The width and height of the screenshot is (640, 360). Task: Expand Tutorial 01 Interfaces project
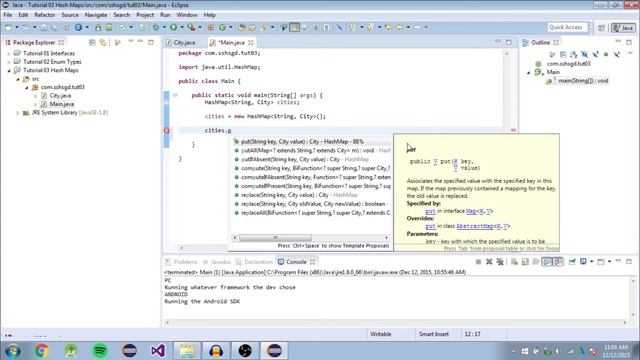click(9, 53)
